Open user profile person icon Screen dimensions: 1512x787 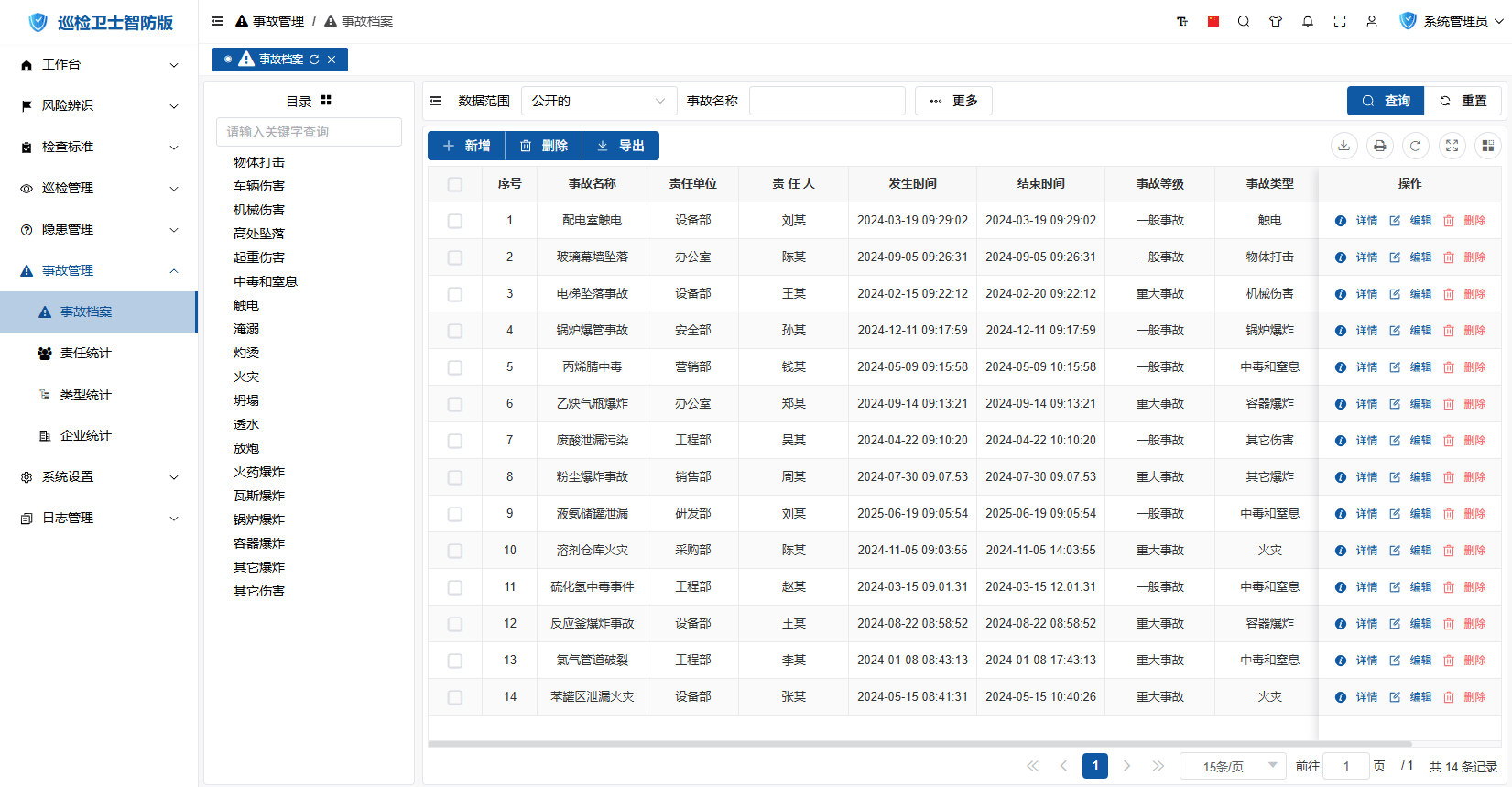click(1372, 21)
